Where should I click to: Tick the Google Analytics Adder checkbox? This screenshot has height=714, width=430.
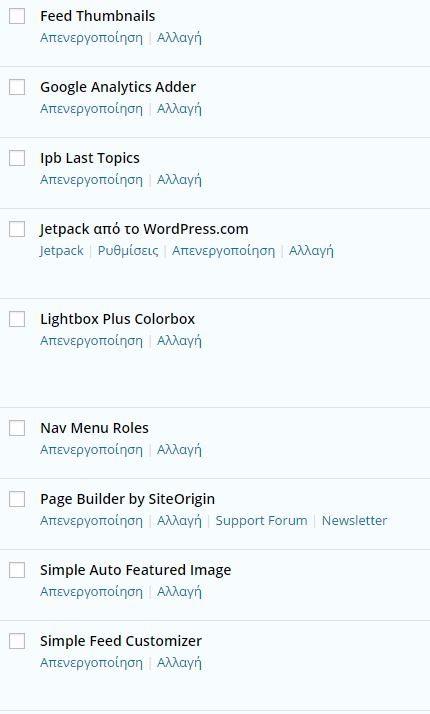coord(17,87)
